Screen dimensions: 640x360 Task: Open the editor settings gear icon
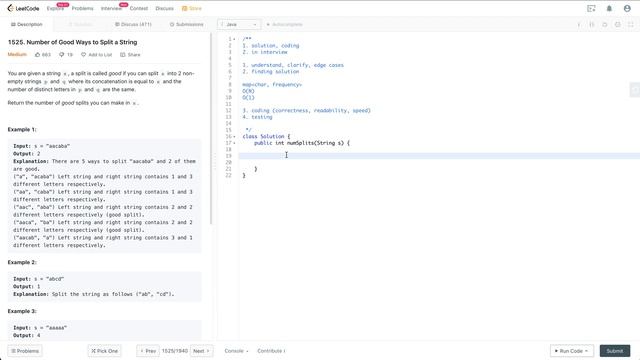(618, 25)
